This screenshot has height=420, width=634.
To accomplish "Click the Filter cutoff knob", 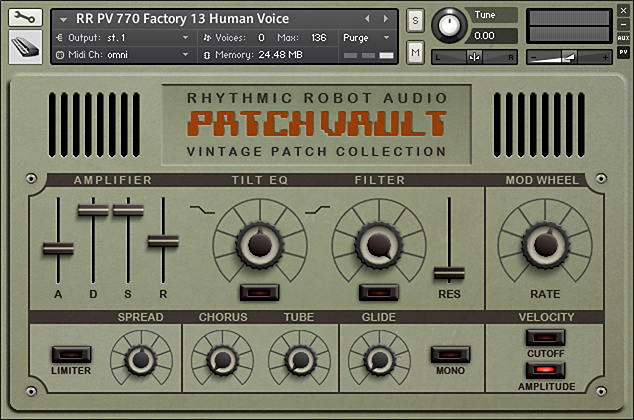I will pyautogui.click(x=379, y=244).
